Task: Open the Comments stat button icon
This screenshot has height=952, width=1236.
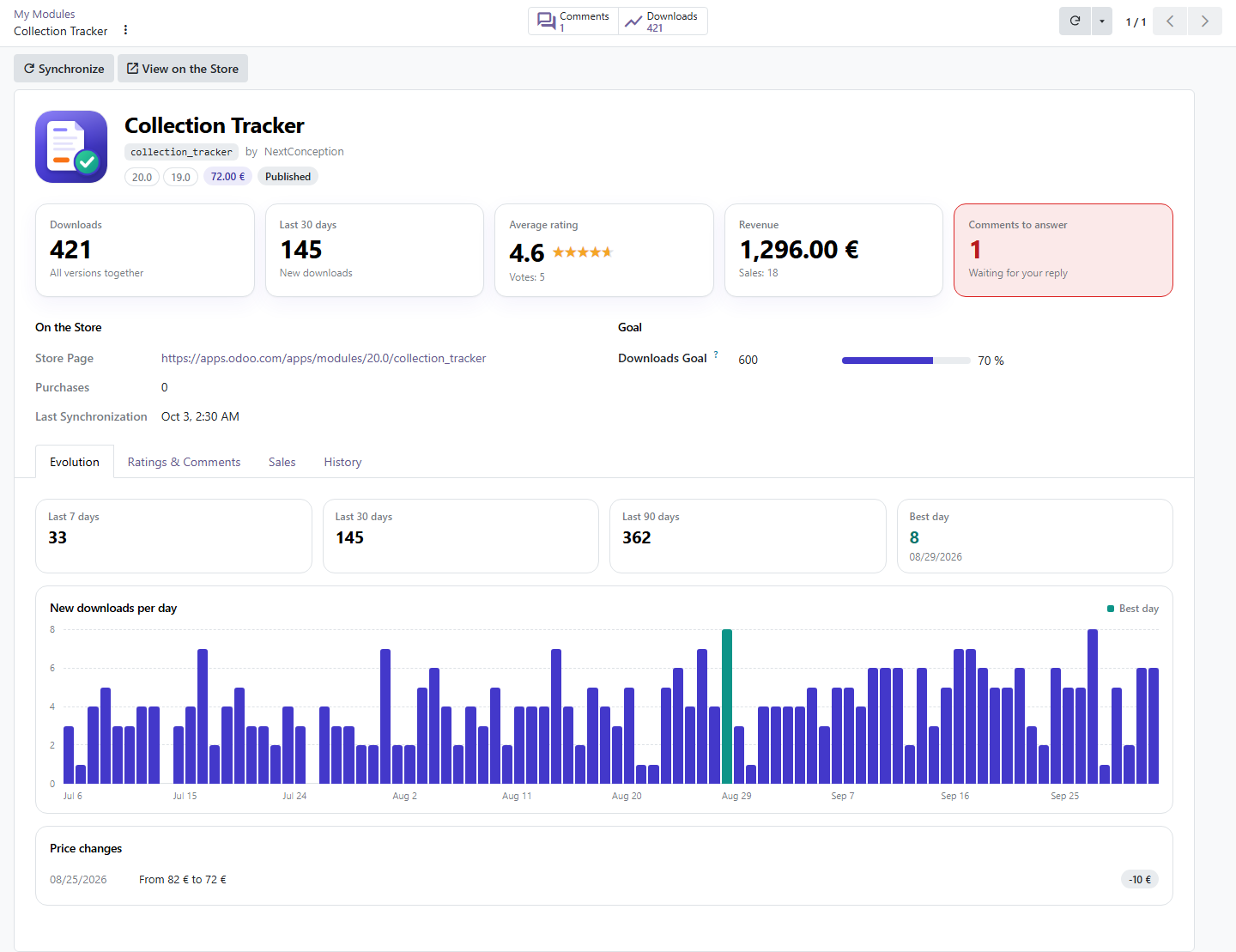Action: pos(546,21)
